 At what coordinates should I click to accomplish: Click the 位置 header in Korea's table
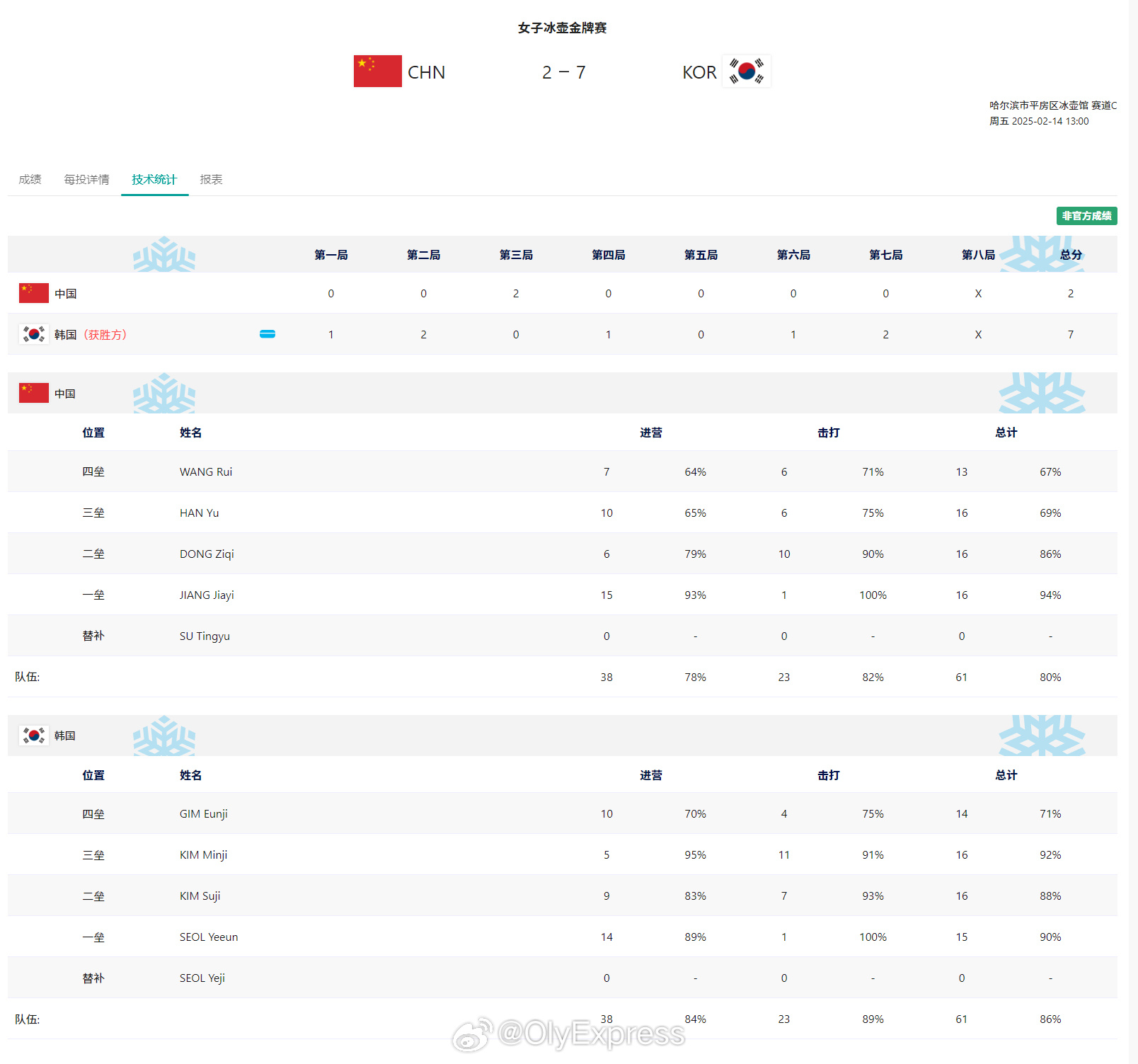coord(93,775)
